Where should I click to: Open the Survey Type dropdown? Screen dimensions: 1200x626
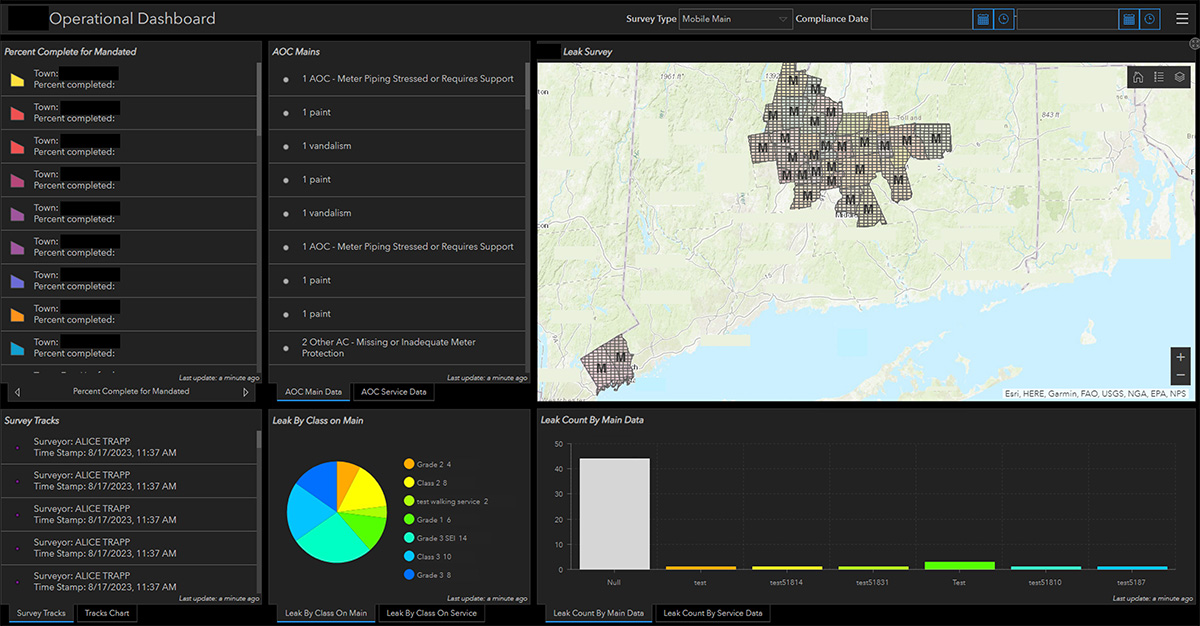(x=735, y=18)
